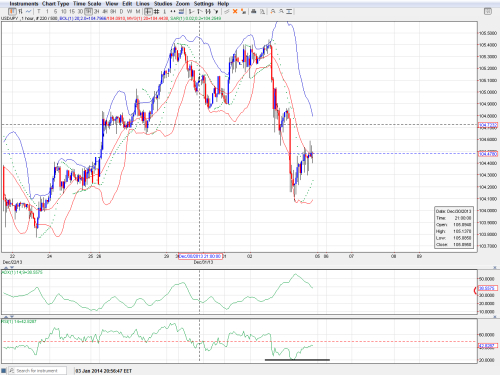The image size is (500, 375).
Task: Click the 4H timeframe button
Action: point(105,11)
